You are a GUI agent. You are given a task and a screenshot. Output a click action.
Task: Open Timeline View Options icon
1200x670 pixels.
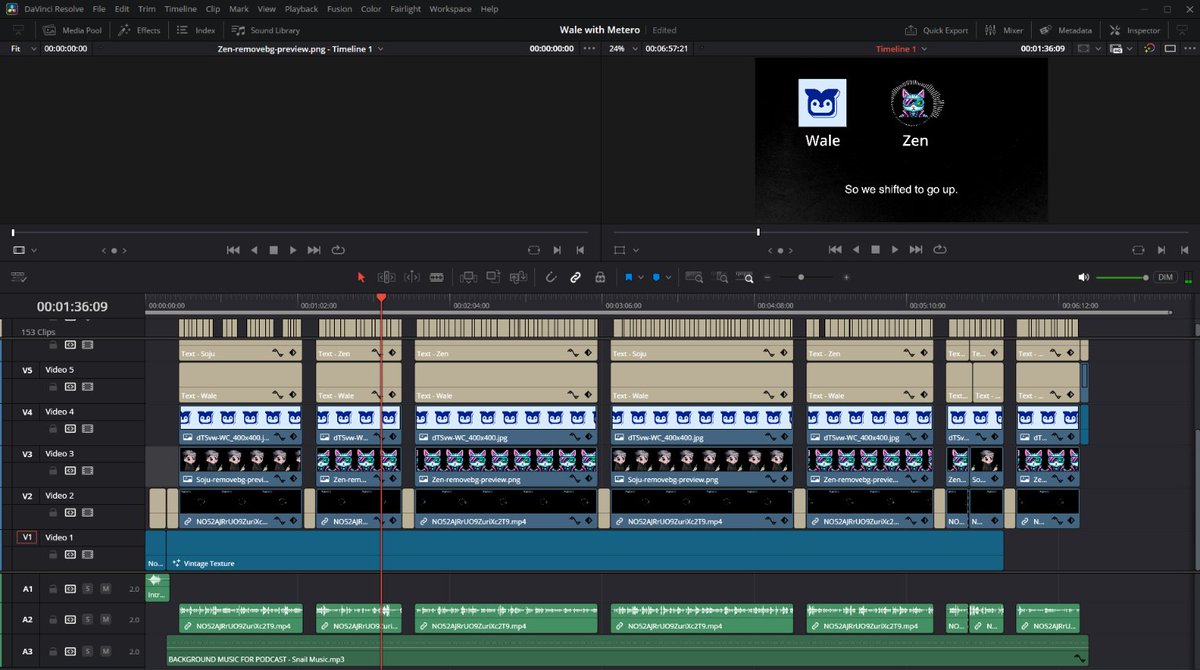[18, 277]
